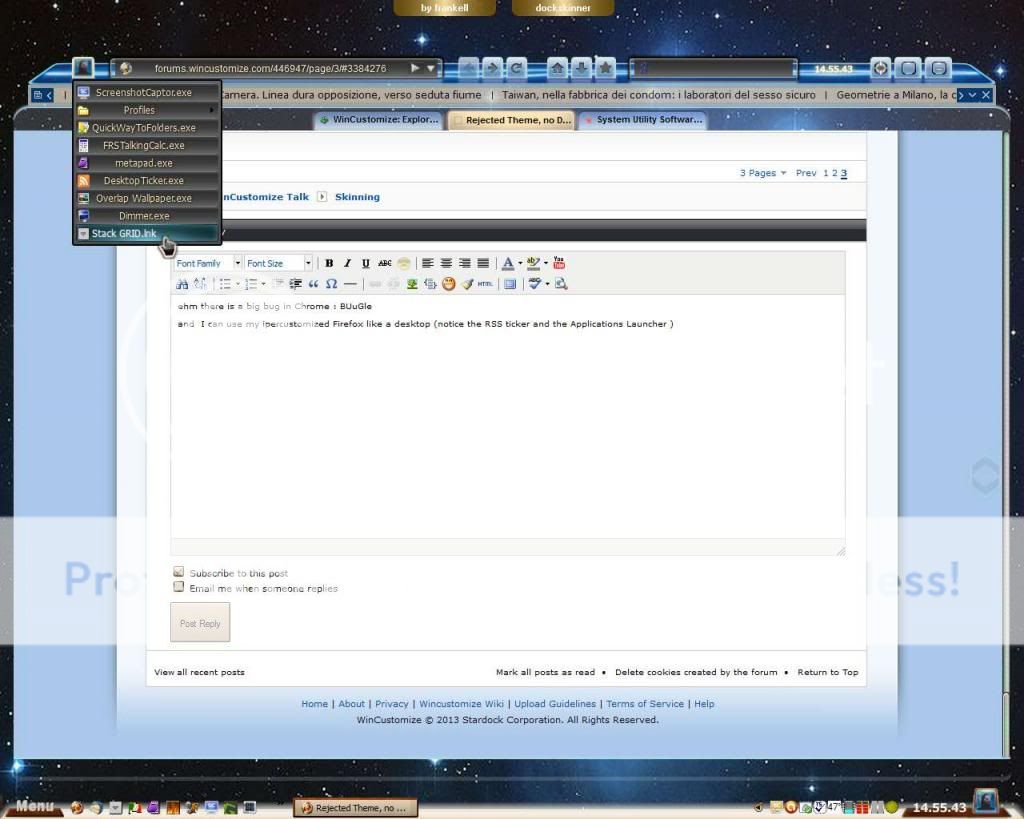Reload the page with the refresh button

(516, 68)
